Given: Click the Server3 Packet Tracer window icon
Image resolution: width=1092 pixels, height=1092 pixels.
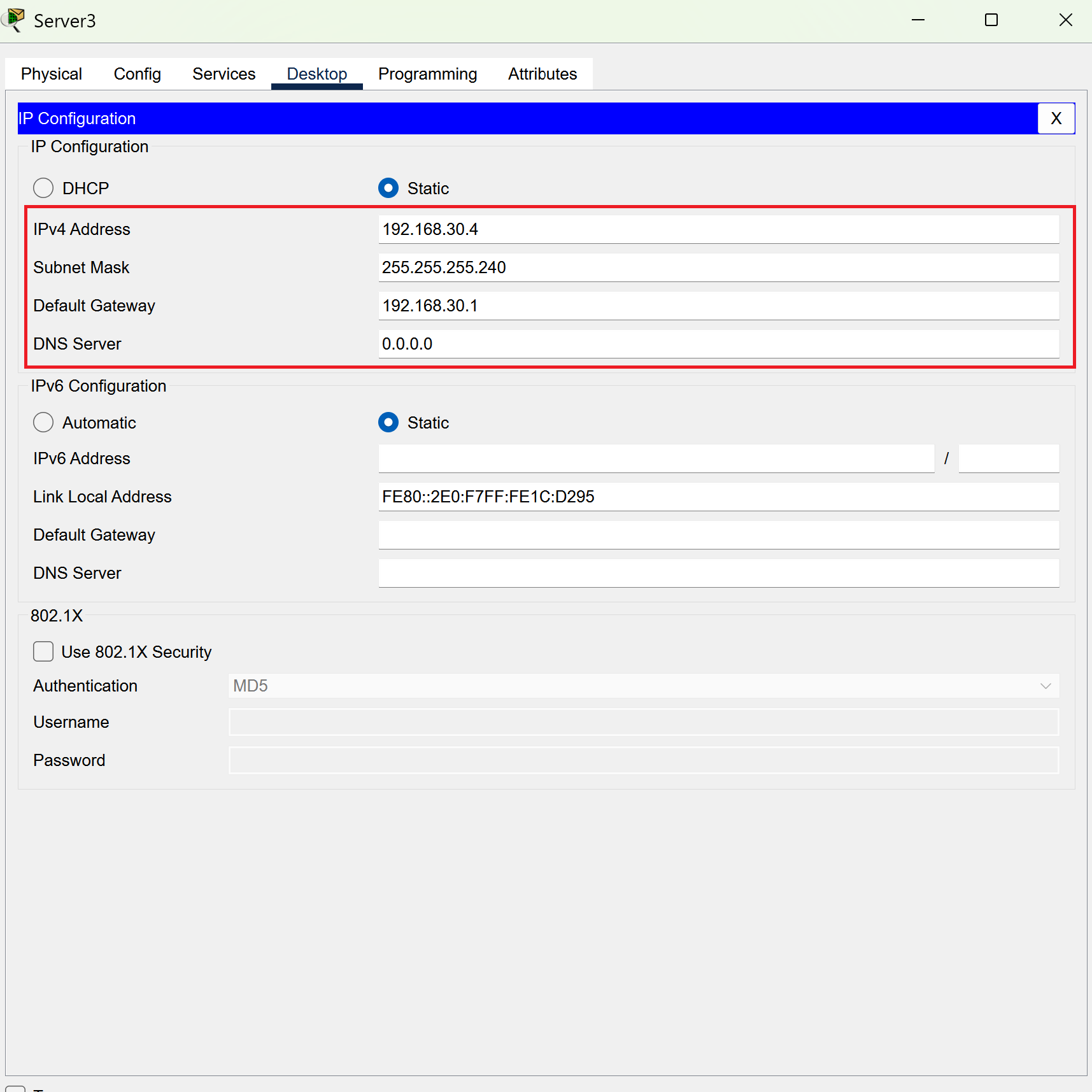Looking at the screenshot, I should [x=14, y=20].
